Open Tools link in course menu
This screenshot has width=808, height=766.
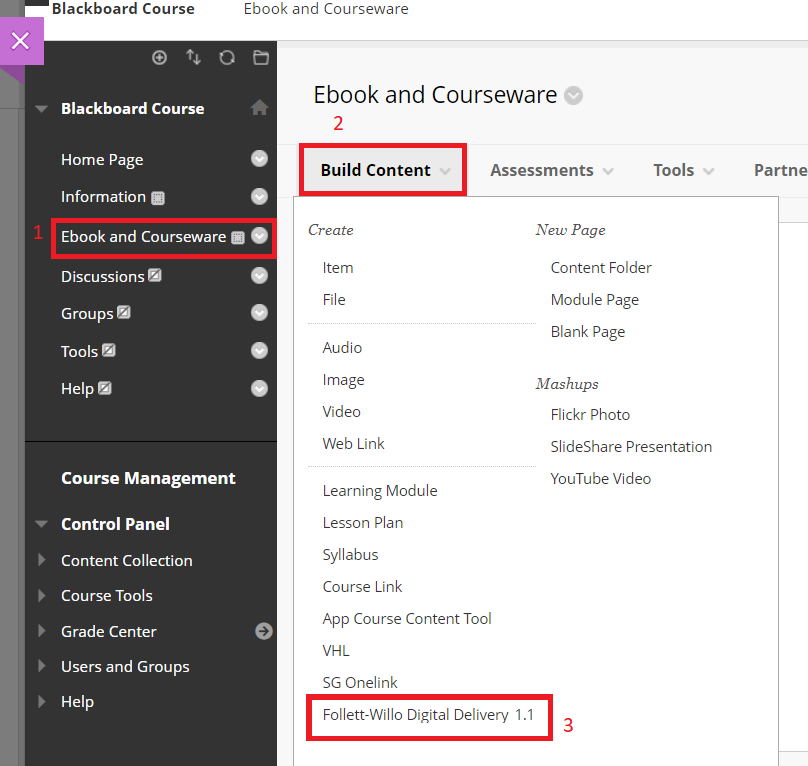pyautogui.click(x=79, y=352)
